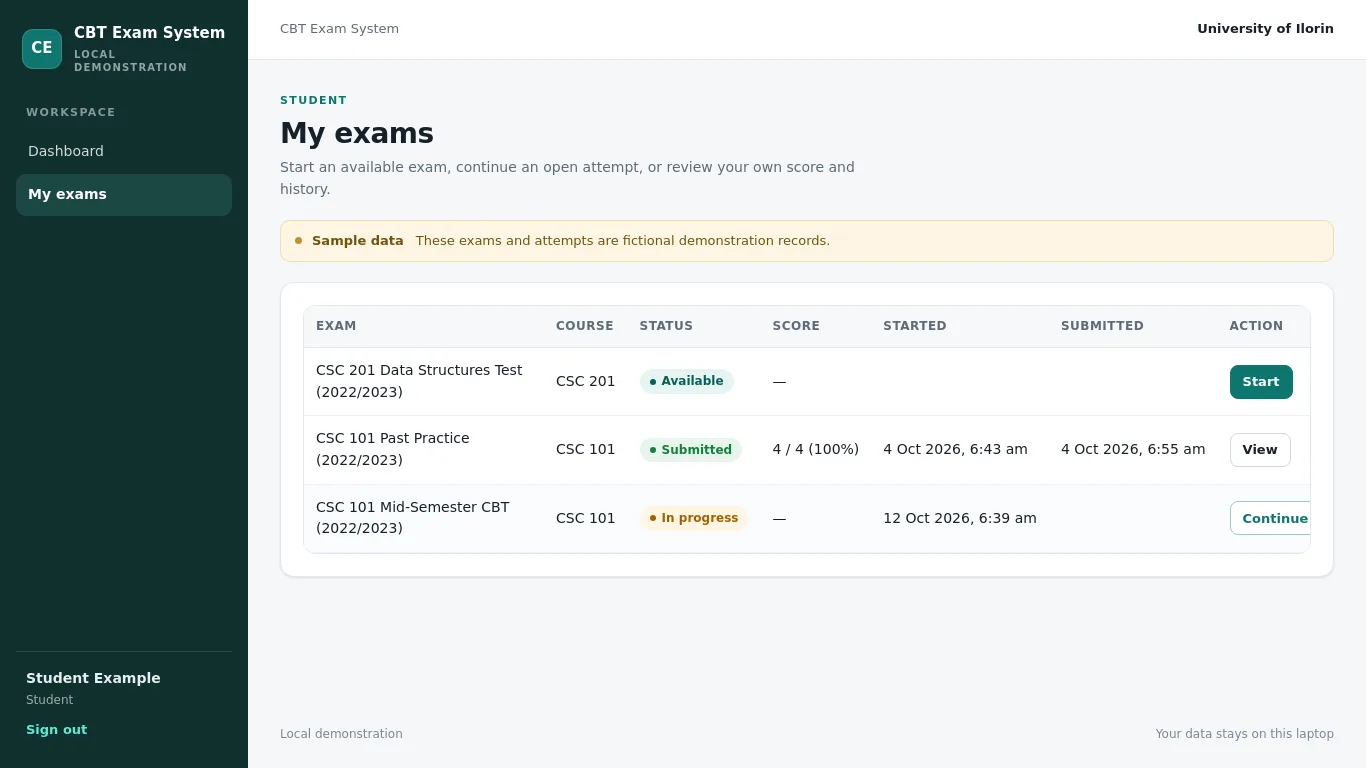Click the EXAM column header

pyautogui.click(x=336, y=326)
